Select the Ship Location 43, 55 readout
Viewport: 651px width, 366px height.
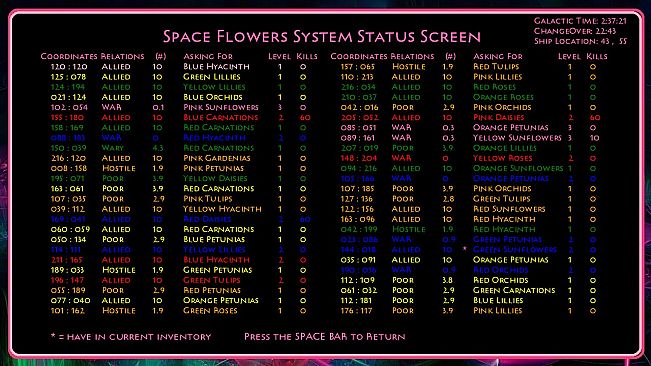tap(580, 41)
